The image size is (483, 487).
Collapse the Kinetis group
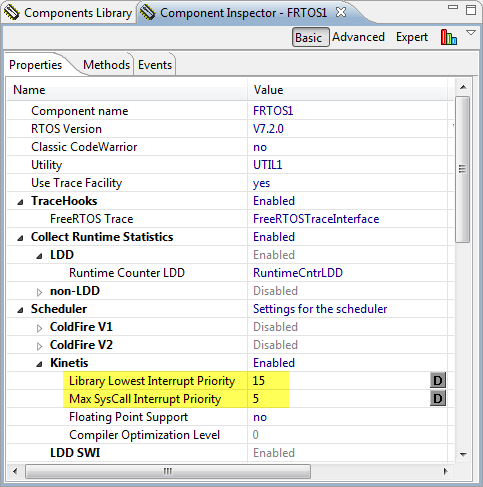point(40,364)
